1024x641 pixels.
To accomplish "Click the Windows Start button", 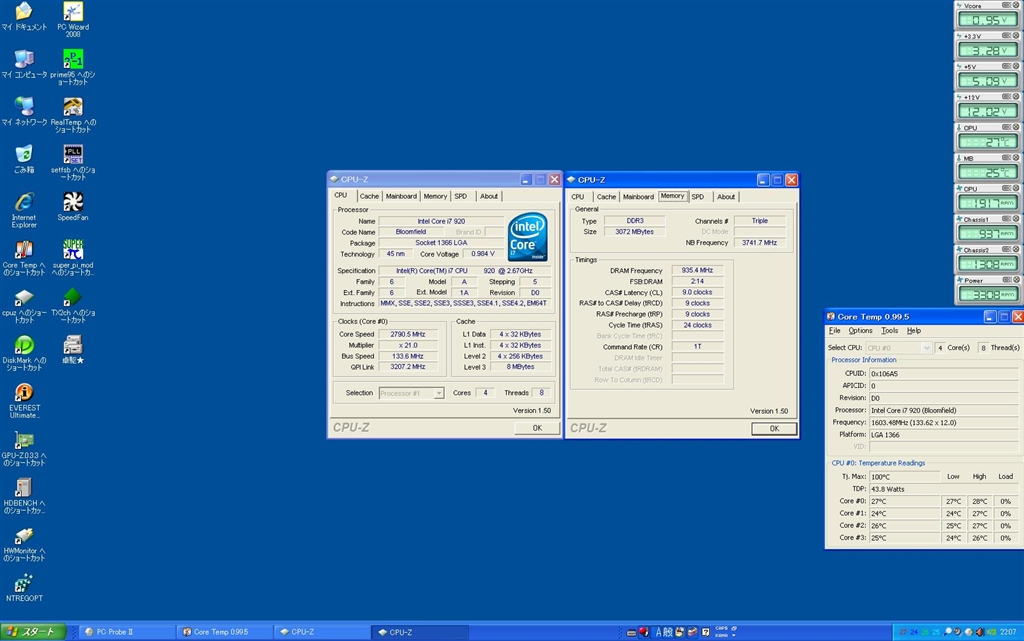I will pyautogui.click(x=33, y=632).
